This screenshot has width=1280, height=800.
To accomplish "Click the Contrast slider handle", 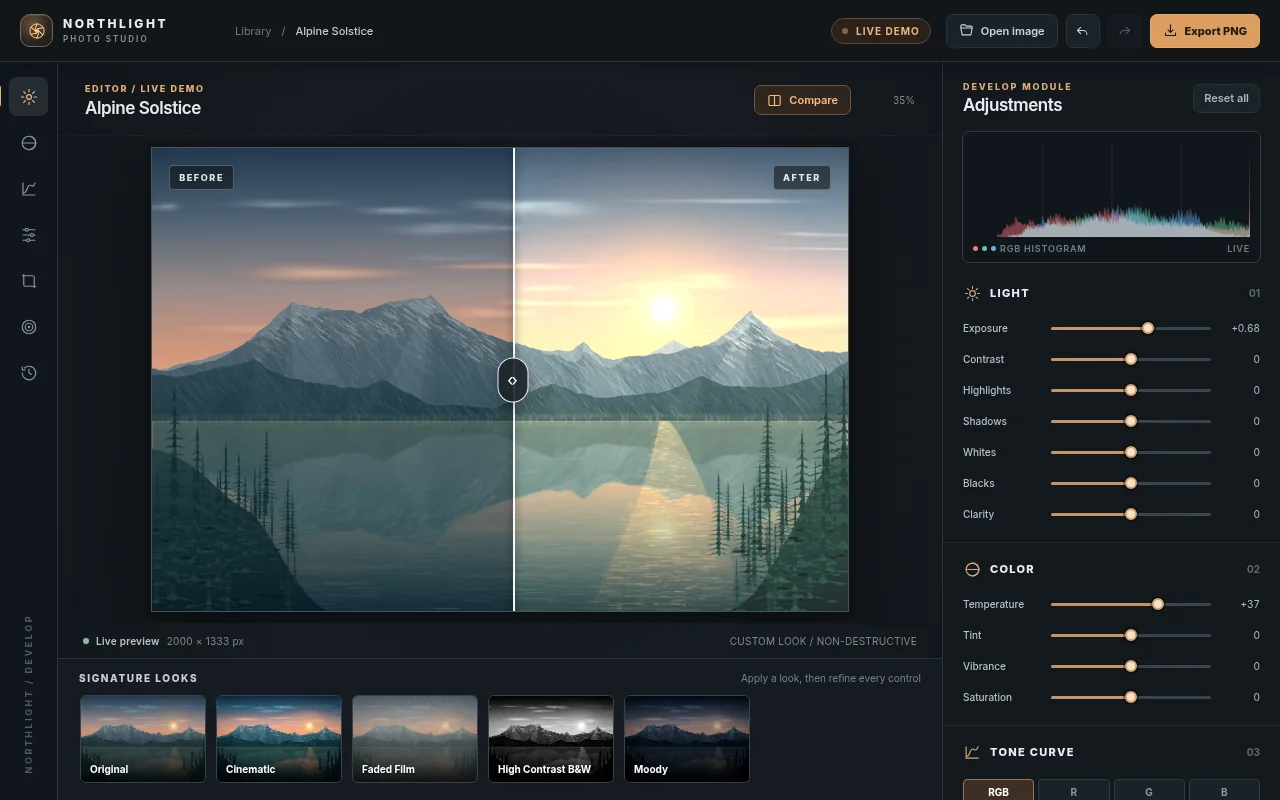I will coord(1131,359).
